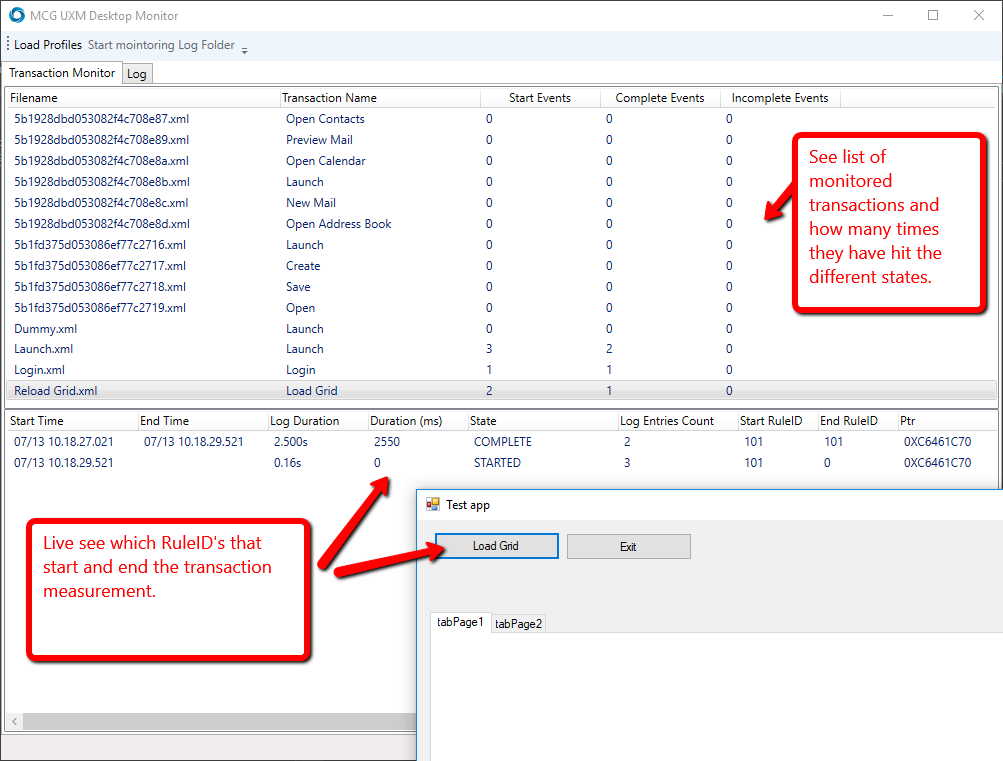Click the Test app window icon
This screenshot has height=761, width=1003.
point(433,505)
